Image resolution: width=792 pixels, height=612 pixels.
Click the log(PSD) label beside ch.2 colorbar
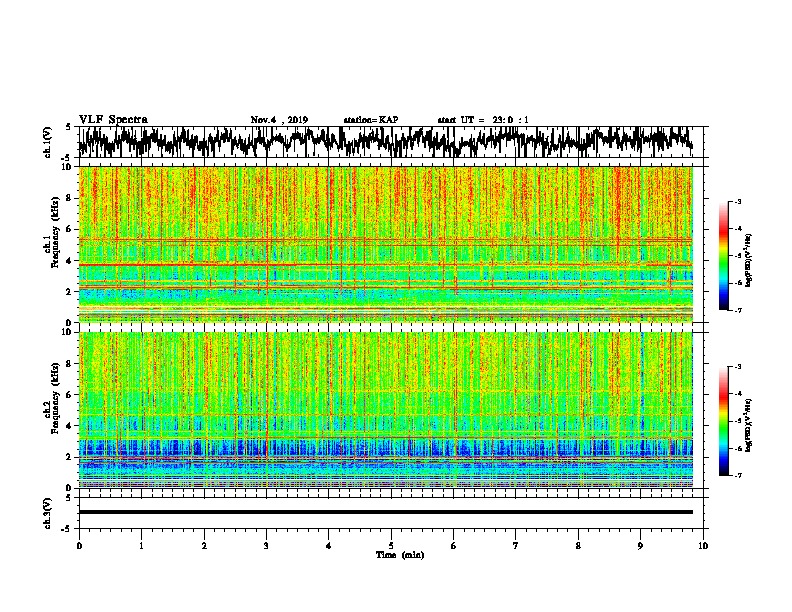(x=749, y=424)
